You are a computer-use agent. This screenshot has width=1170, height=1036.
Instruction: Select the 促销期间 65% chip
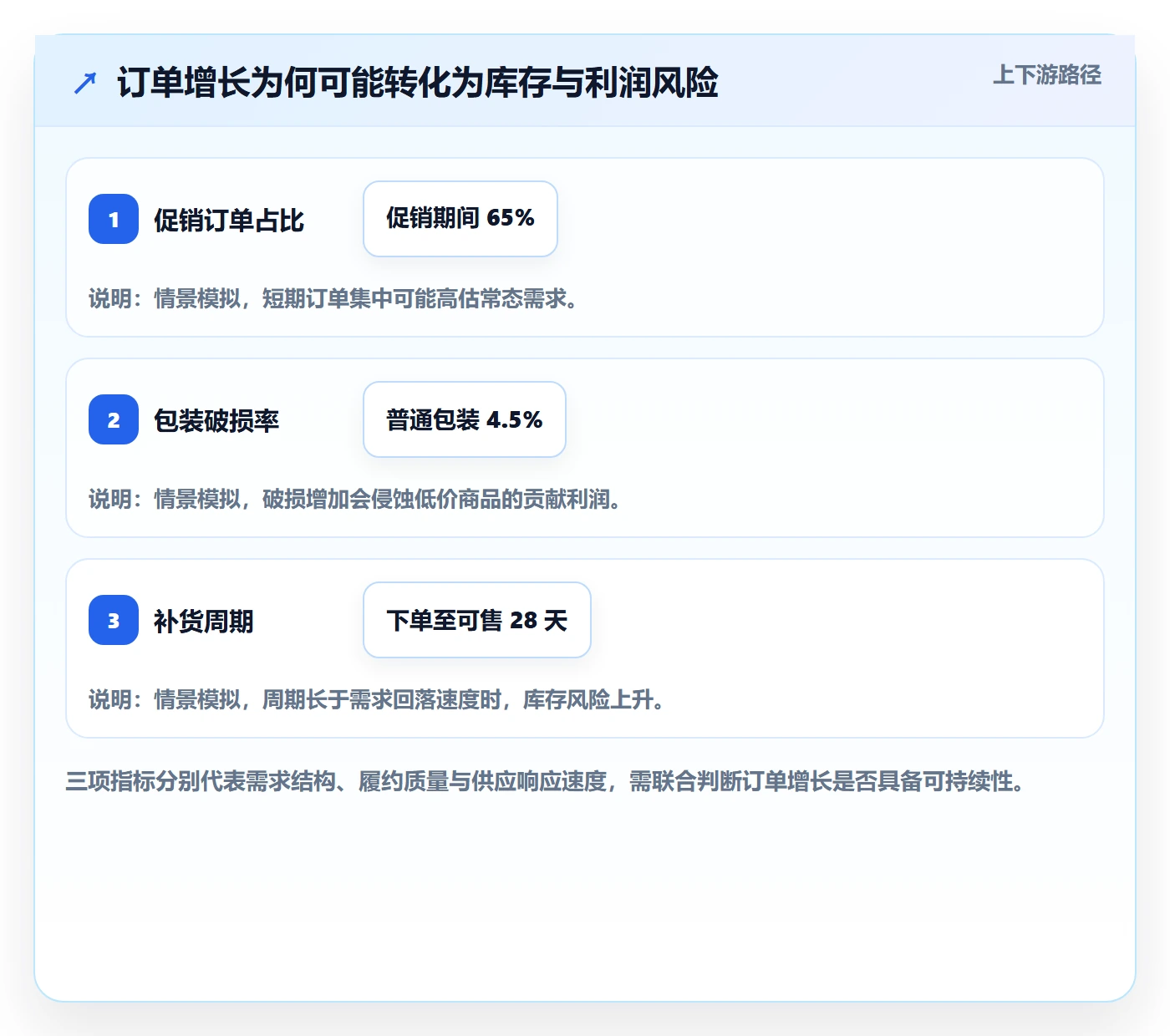460,219
